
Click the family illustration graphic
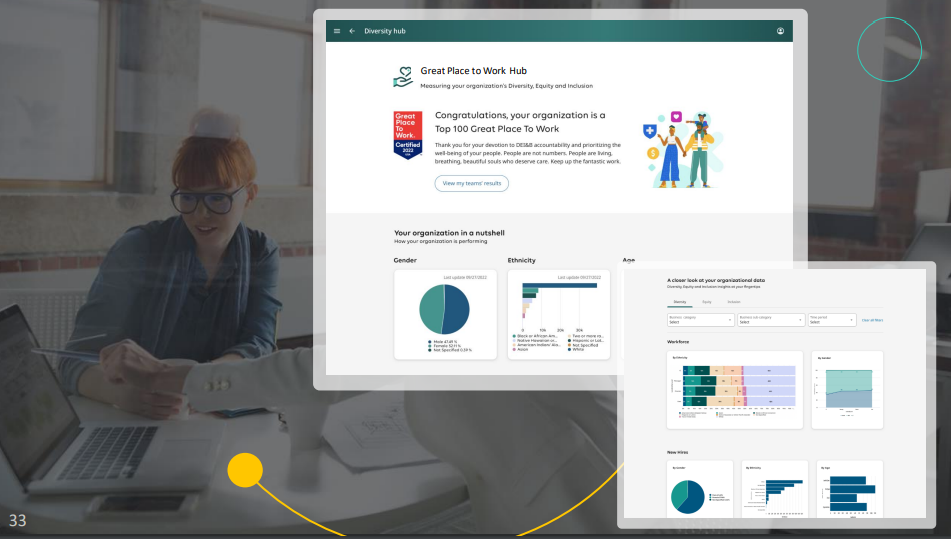pos(683,150)
